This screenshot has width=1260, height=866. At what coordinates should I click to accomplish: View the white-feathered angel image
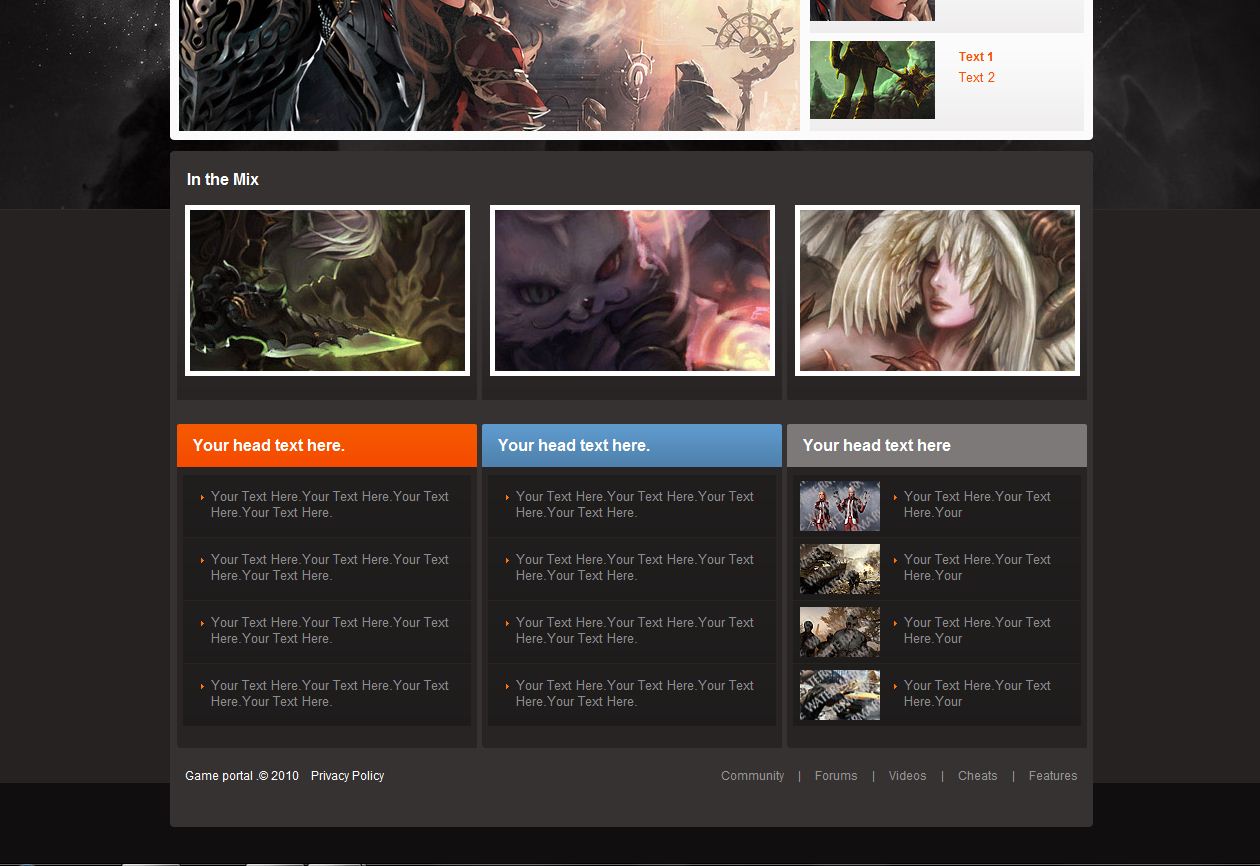point(937,291)
